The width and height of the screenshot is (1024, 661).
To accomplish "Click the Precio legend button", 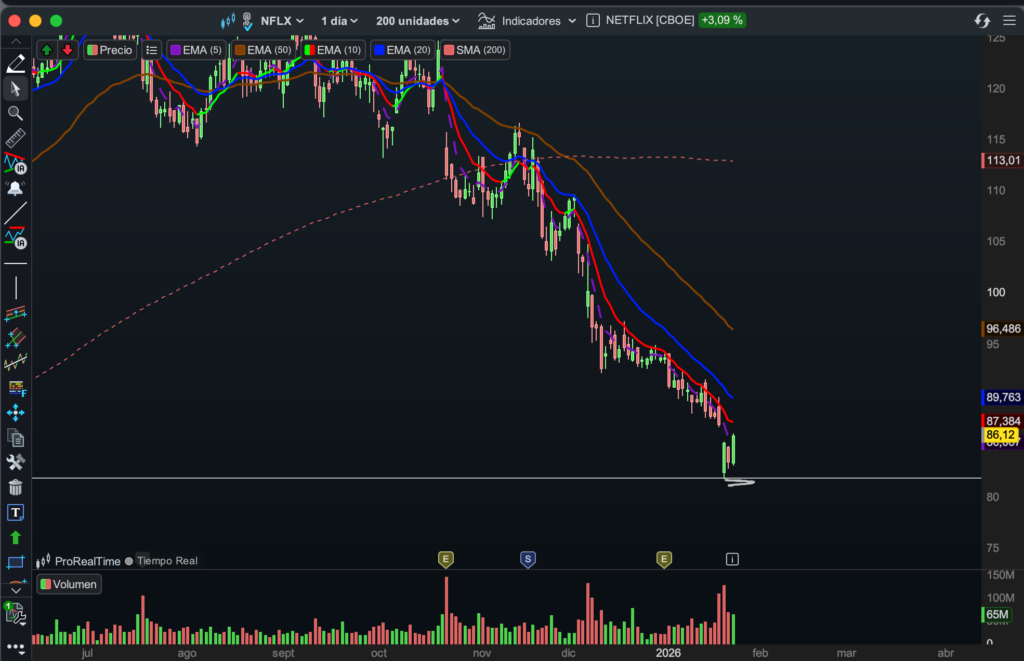I will 109,50.
